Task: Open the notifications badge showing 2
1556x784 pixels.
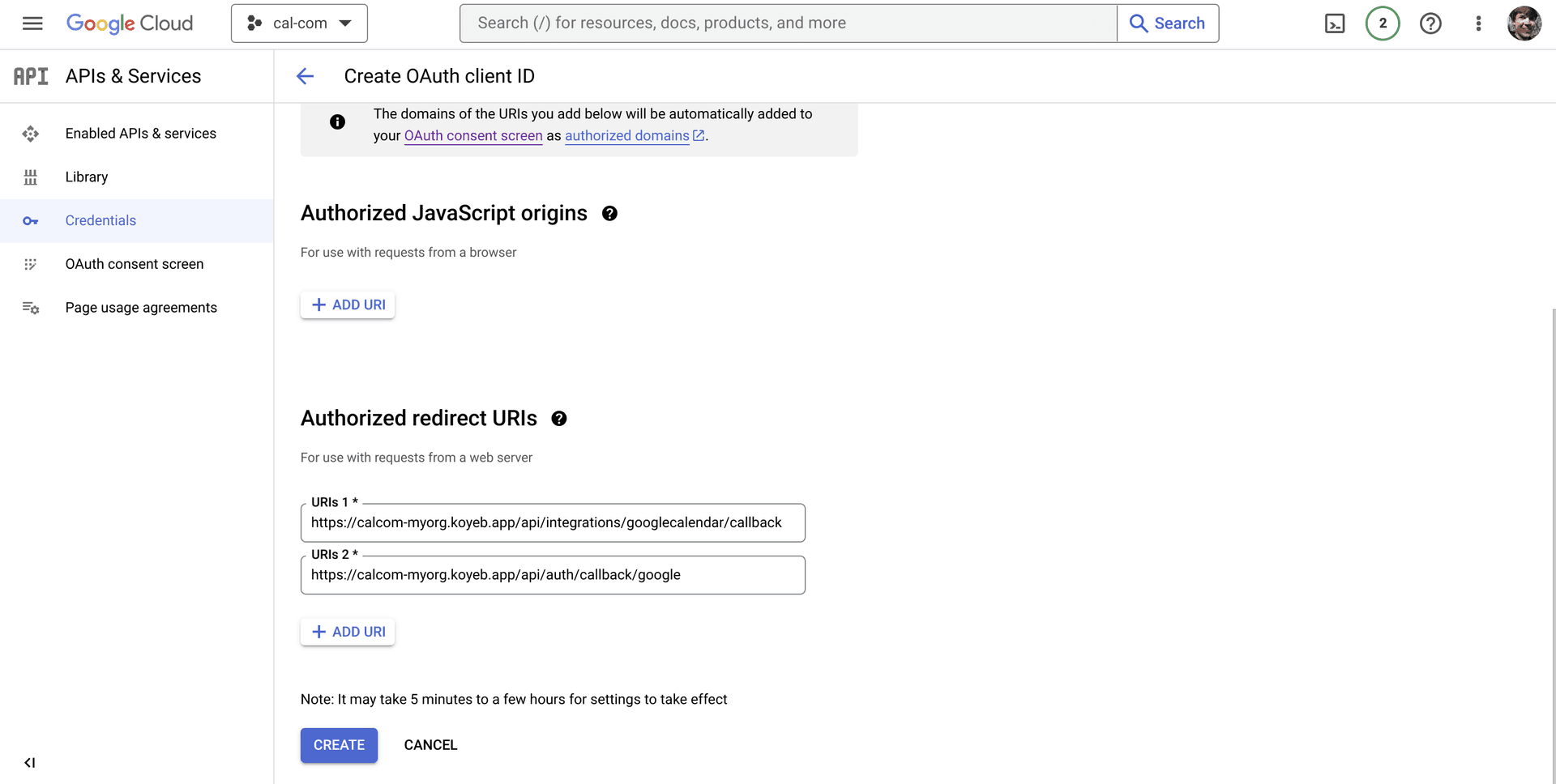Action: tap(1383, 23)
